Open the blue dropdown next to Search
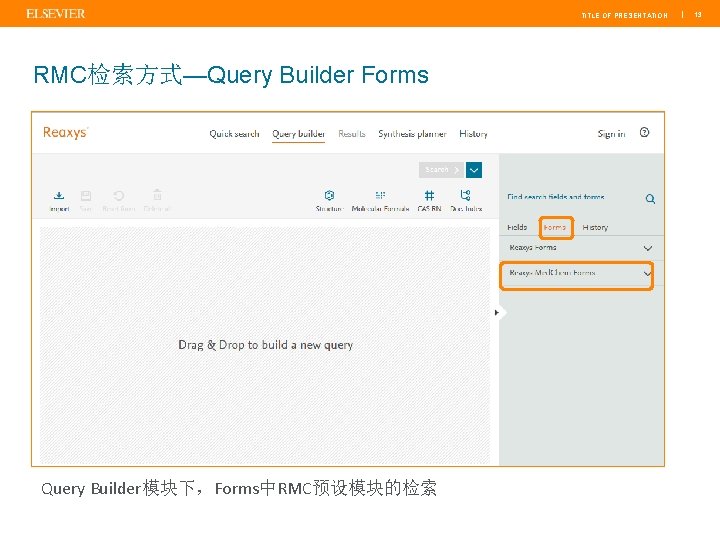The width and height of the screenshot is (720, 540). pos(474,170)
